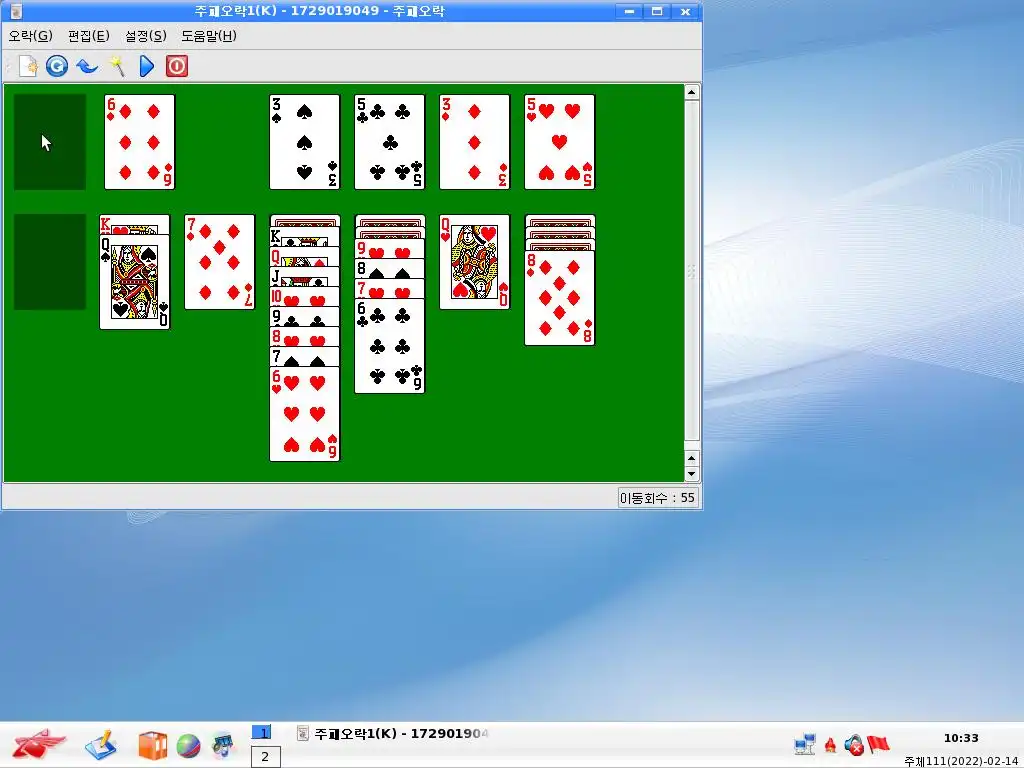Screen dimensions: 1024x768
Task: Select the king of clubs card in stack
Action: (305, 236)
